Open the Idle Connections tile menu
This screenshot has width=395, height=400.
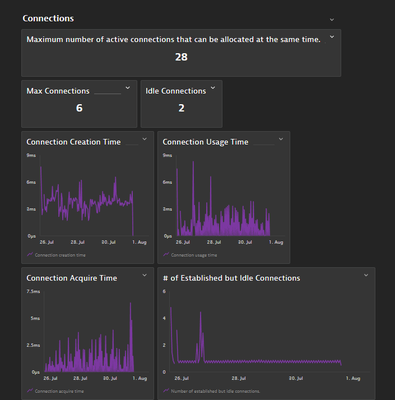[213, 88]
